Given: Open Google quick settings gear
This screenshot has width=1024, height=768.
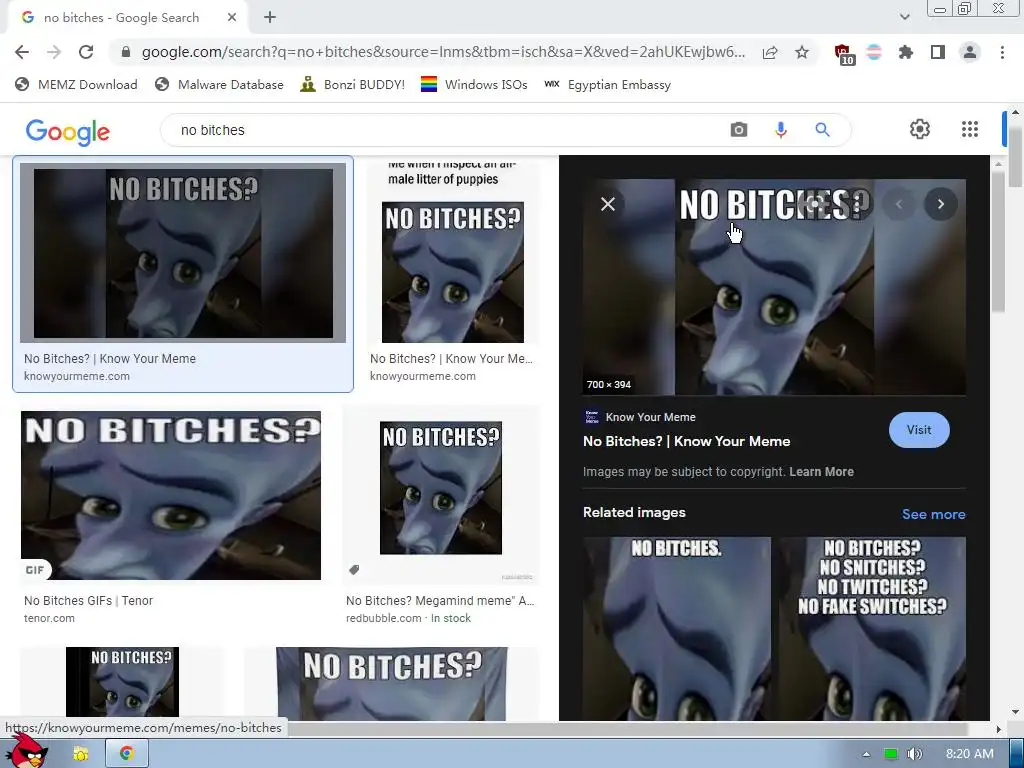Looking at the screenshot, I should (920, 129).
